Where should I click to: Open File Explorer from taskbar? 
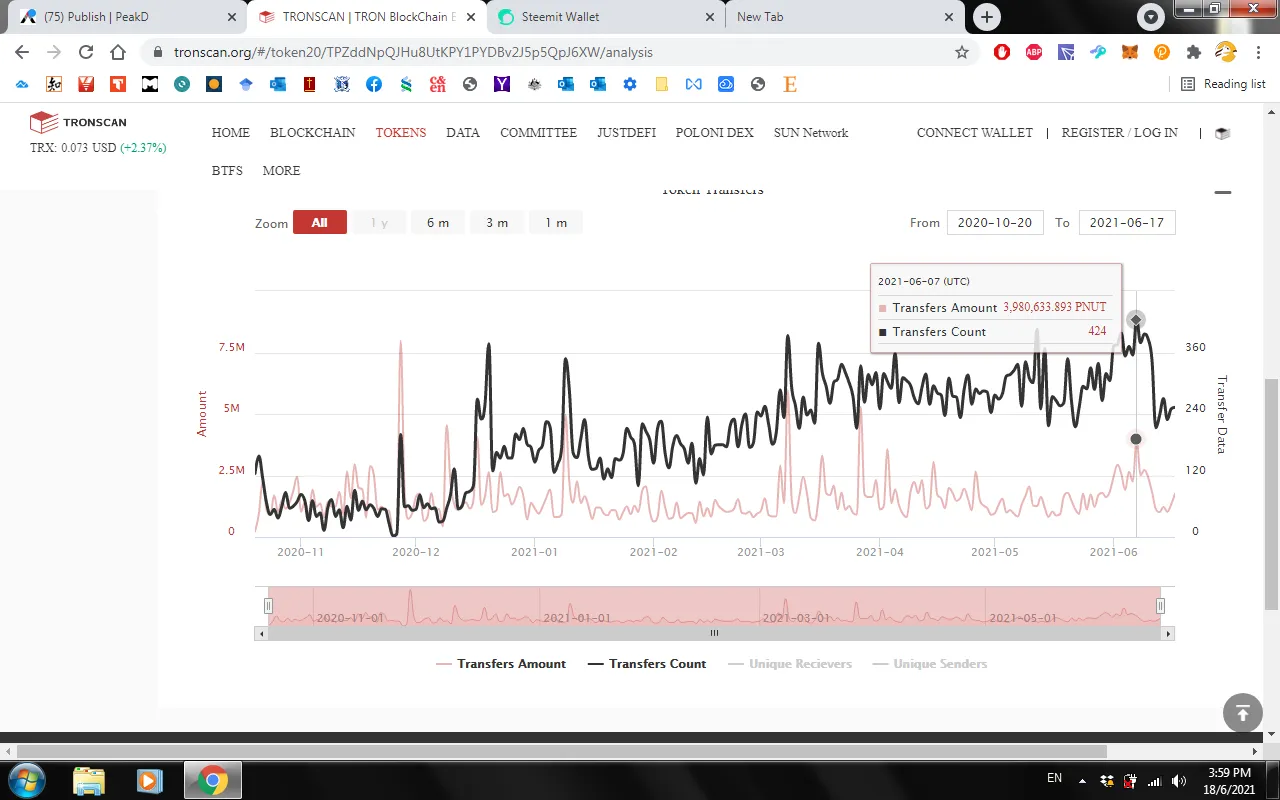tap(89, 780)
